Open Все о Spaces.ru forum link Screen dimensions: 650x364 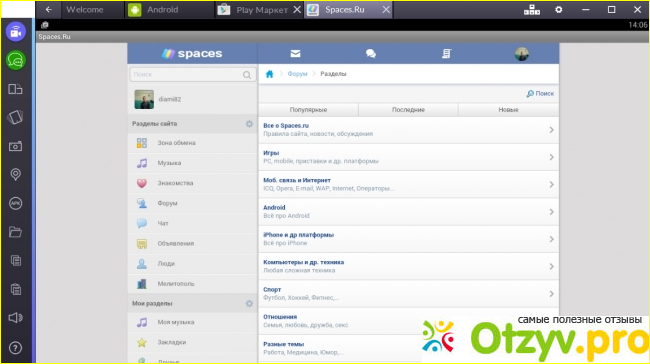(x=286, y=126)
